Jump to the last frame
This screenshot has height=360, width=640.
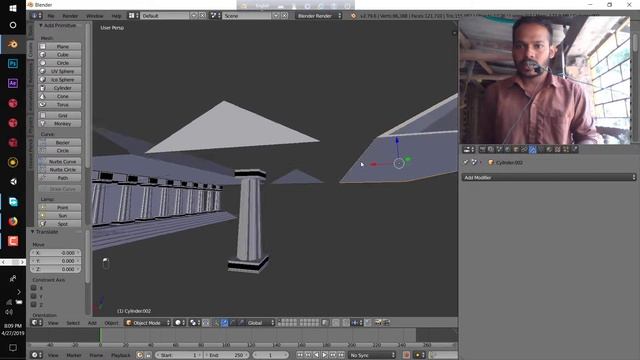click(341, 355)
